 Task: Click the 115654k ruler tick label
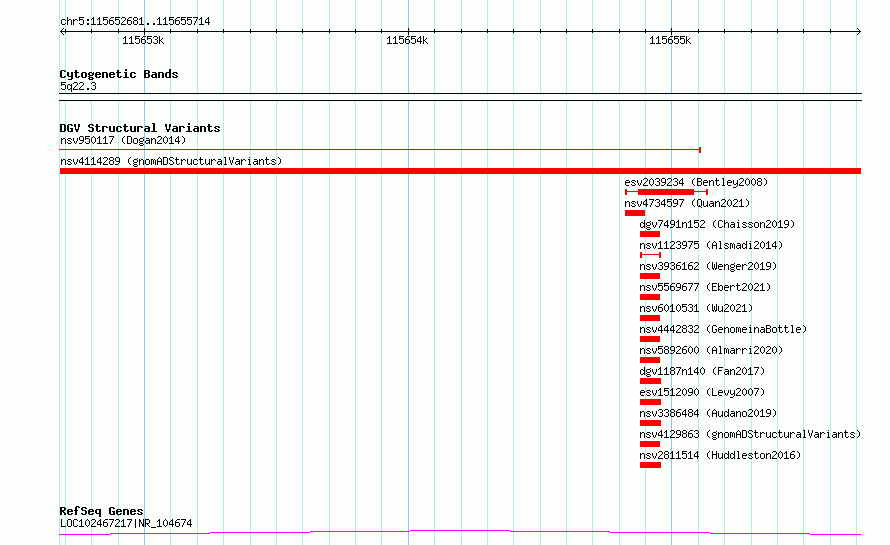coord(407,40)
